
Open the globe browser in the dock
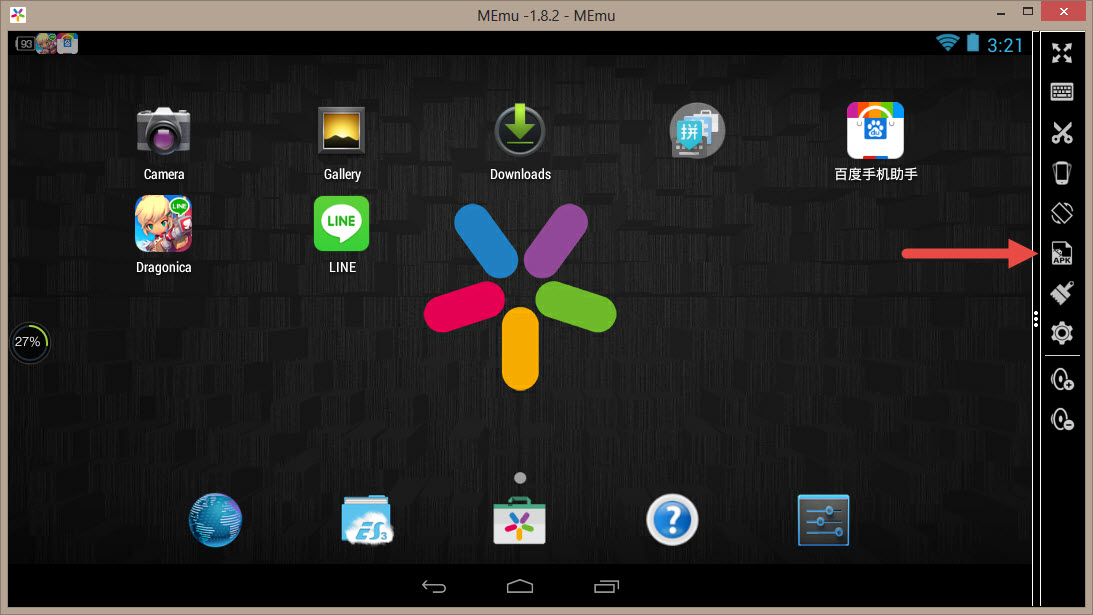click(x=215, y=520)
